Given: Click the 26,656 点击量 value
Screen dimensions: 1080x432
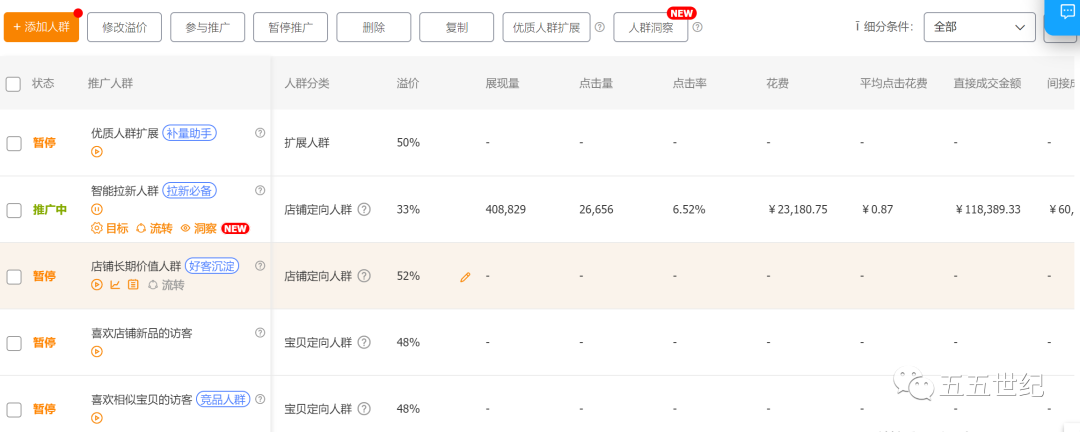Looking at the screenshot, I should click(596, 209).
